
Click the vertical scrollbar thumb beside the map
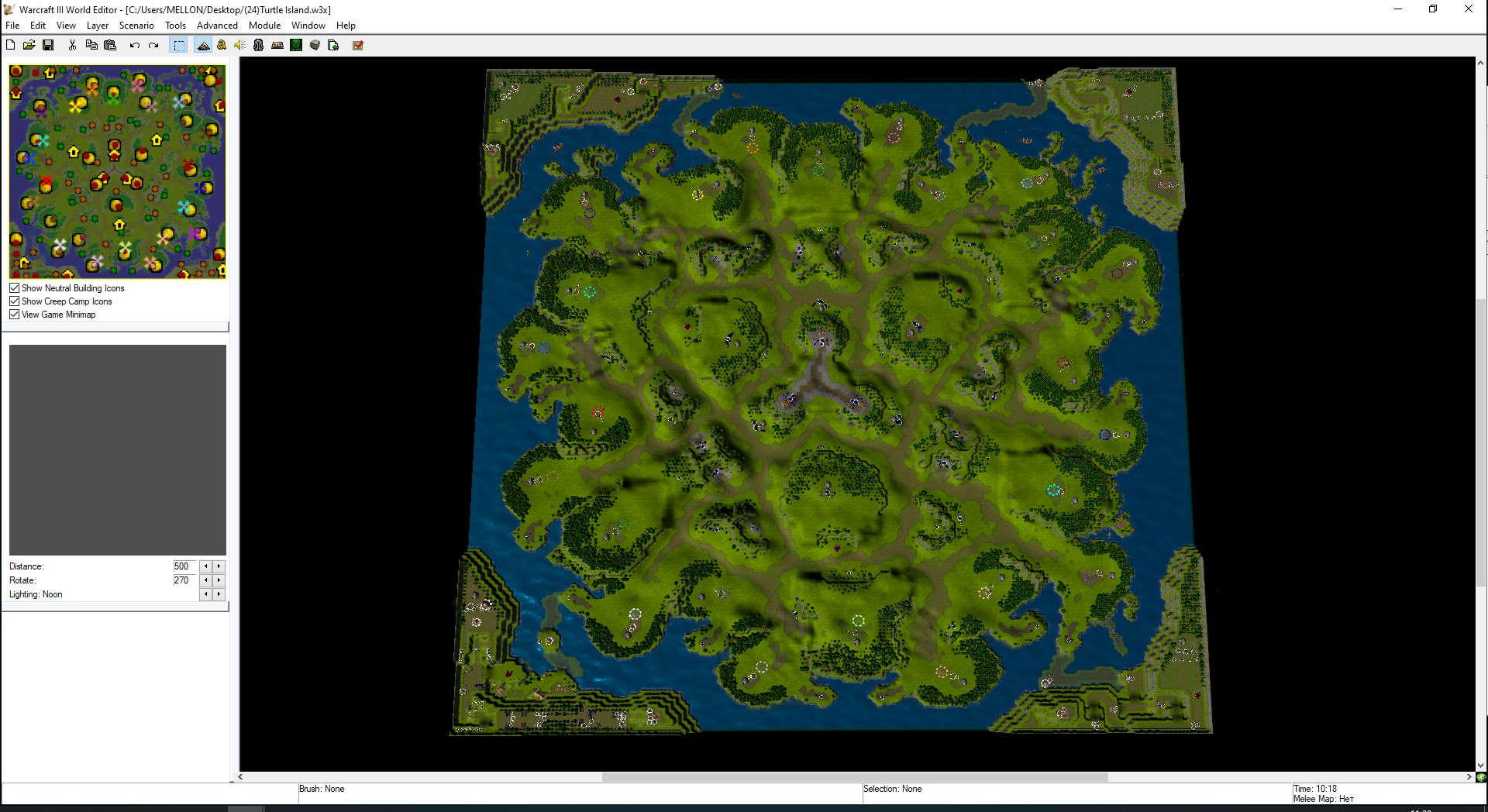coord(1481,442)
